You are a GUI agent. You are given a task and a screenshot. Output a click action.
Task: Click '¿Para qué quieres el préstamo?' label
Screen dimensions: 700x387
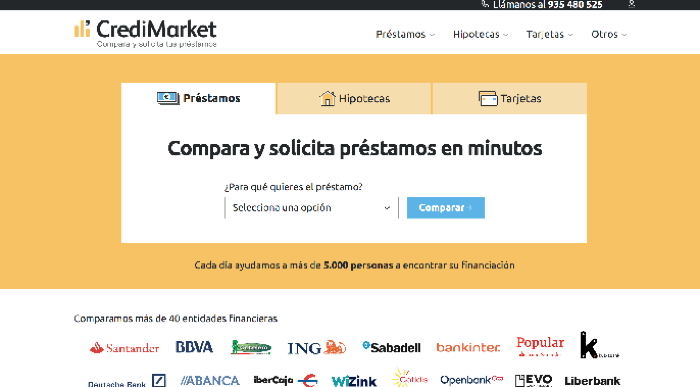pyautogui.click(x=293, y=187)
